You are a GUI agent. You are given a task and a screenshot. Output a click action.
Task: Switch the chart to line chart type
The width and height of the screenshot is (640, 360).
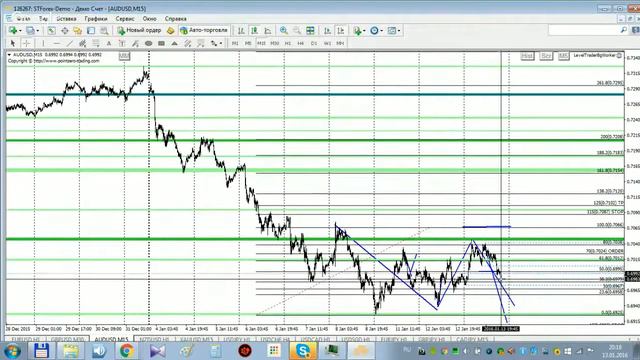click(268, 31)
